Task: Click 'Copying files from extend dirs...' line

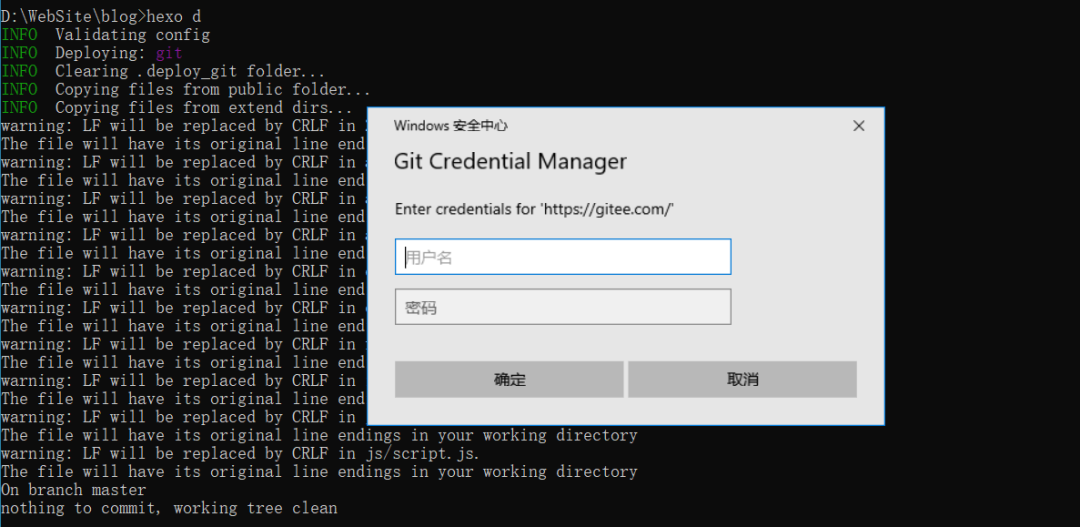Action: point(203,107)
